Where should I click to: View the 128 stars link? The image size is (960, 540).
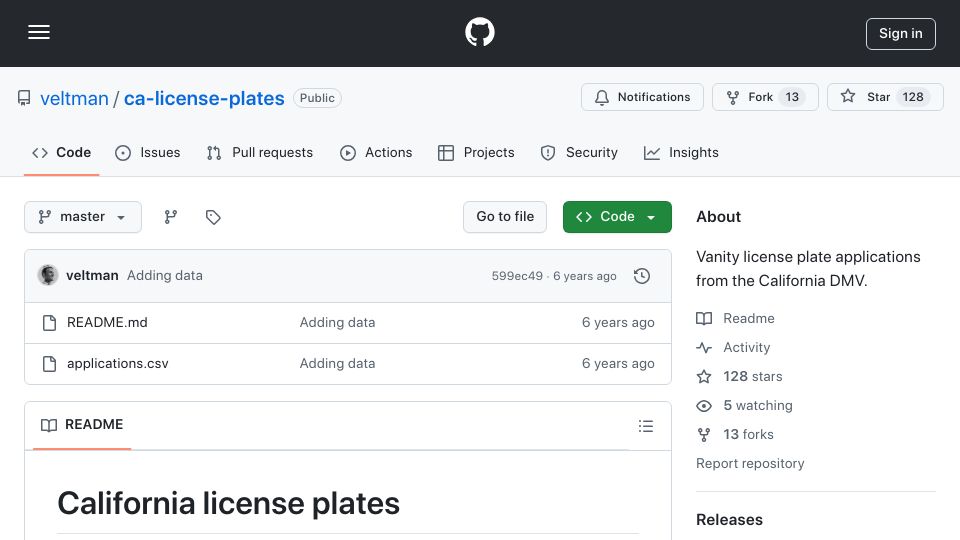click(740, 377)
